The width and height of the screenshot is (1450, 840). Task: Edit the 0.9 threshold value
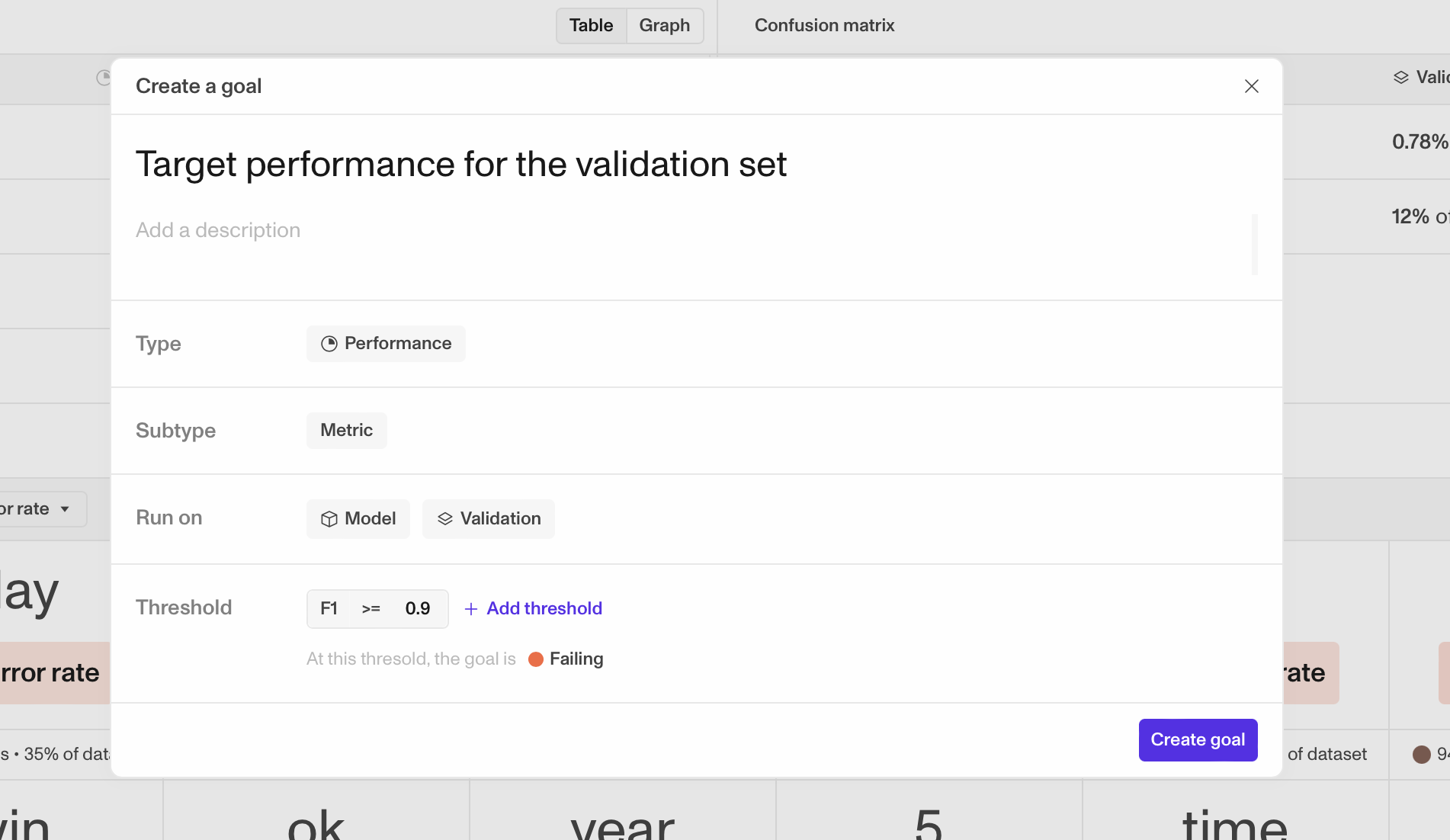click(x=418, y=609)
